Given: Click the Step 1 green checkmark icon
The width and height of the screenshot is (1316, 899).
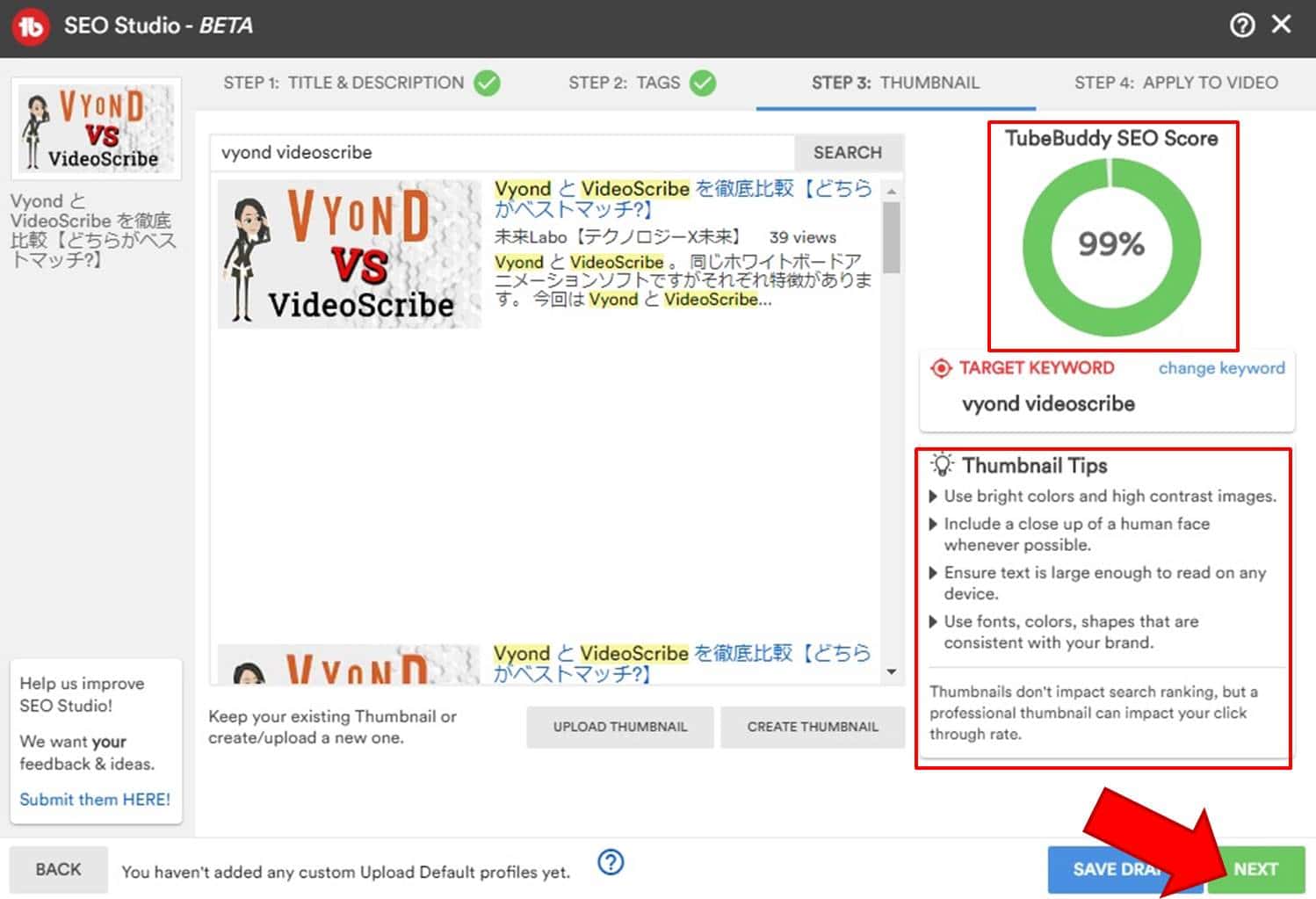Looking at the screenshot, I should pyautogui.click(x=487, y=83).
